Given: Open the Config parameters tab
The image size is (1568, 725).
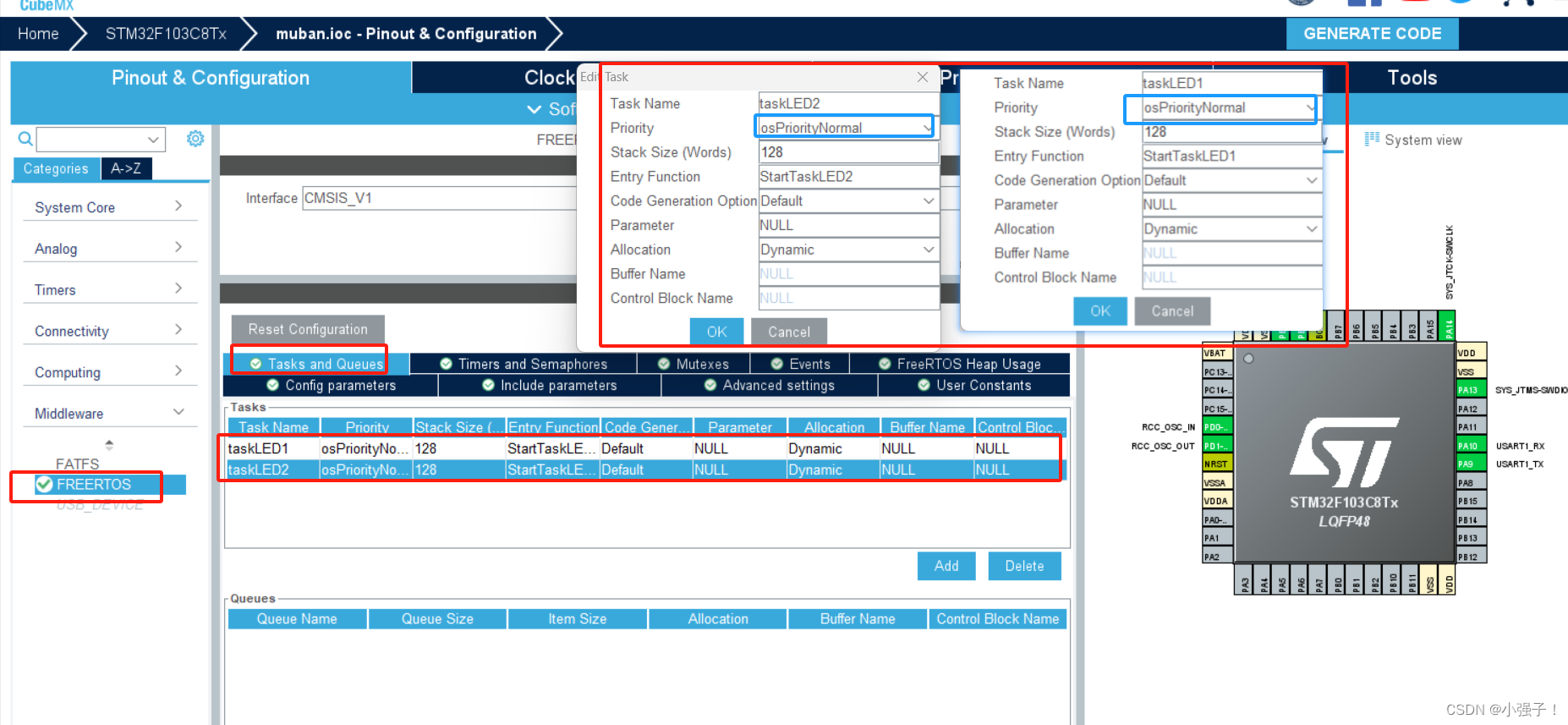Looking at the screenshot, I should [x=331, y=385].
